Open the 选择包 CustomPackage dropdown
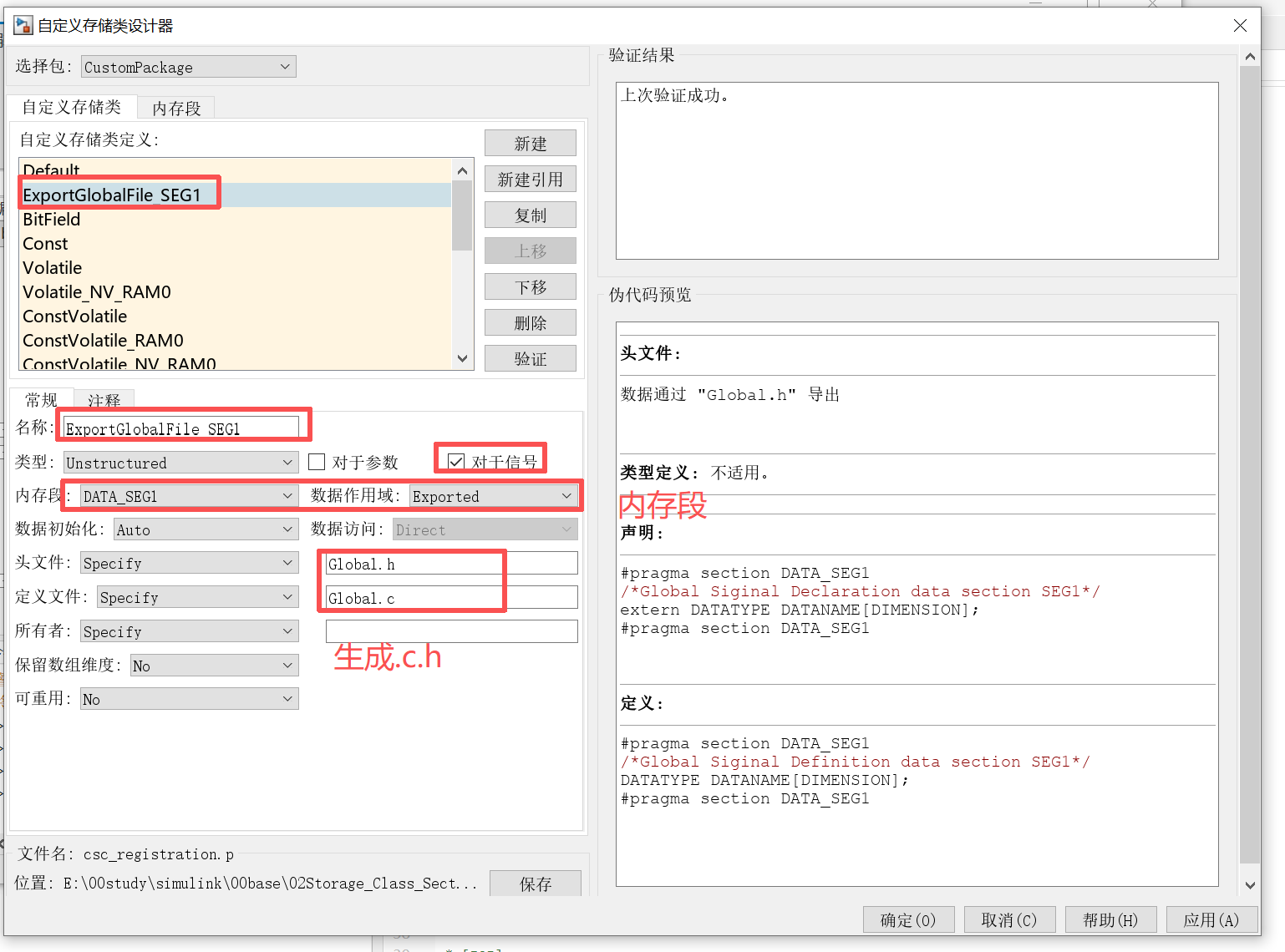Image resolution: width=1285 pixels, height=952 pixels. [x=189, y=67]
